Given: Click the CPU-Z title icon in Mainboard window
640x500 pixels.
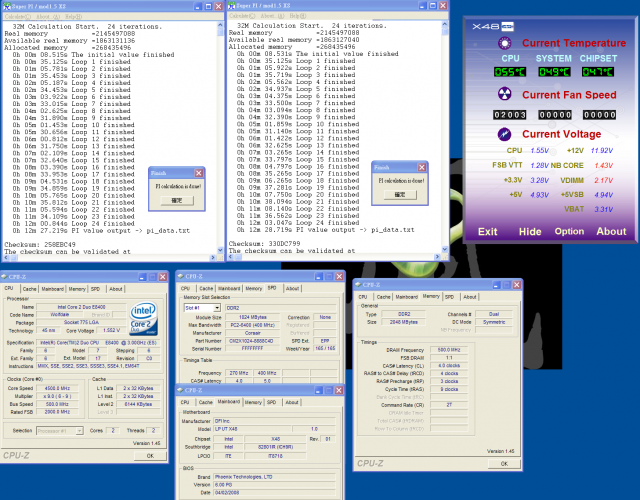Looking at the screenshot, I should tap(180, 390).
